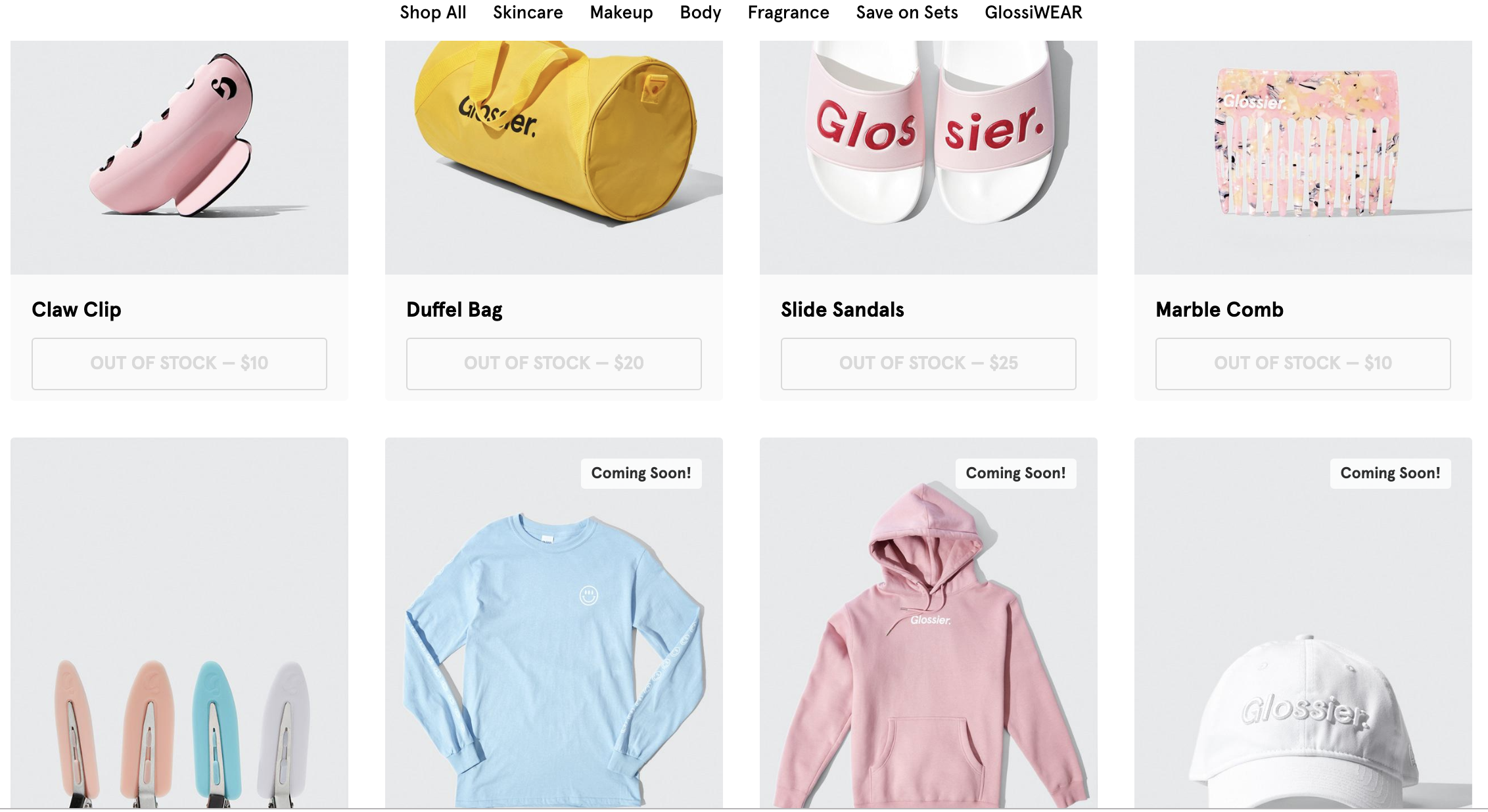Viewport: 1488px width, 812px height.
Task: Open the blue long sleeve tee image
Action: [554, 623]
